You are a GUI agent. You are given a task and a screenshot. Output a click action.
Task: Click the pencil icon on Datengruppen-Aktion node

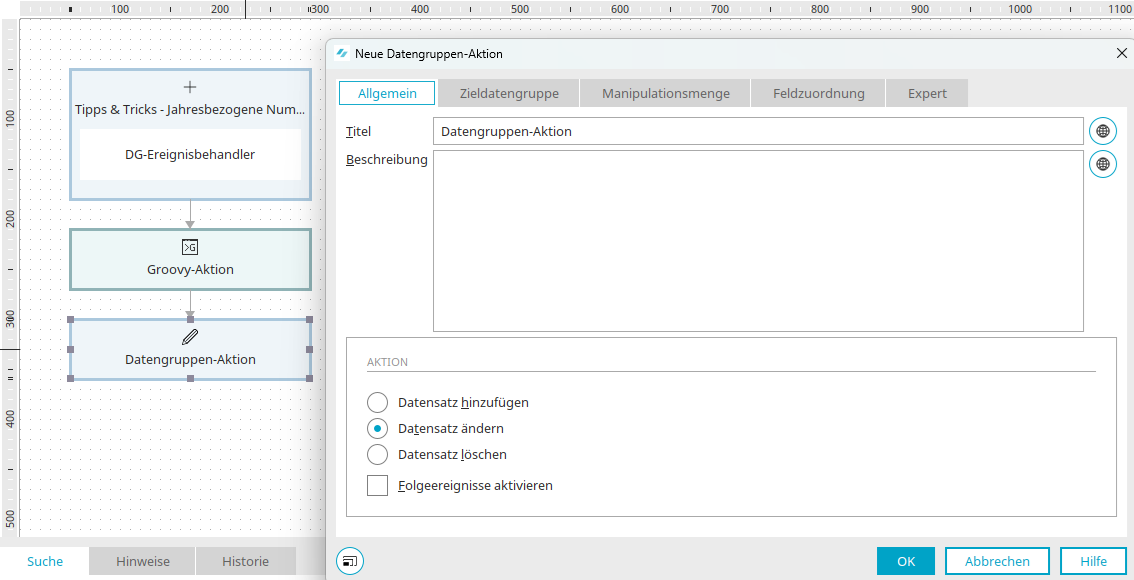(190, 336)
